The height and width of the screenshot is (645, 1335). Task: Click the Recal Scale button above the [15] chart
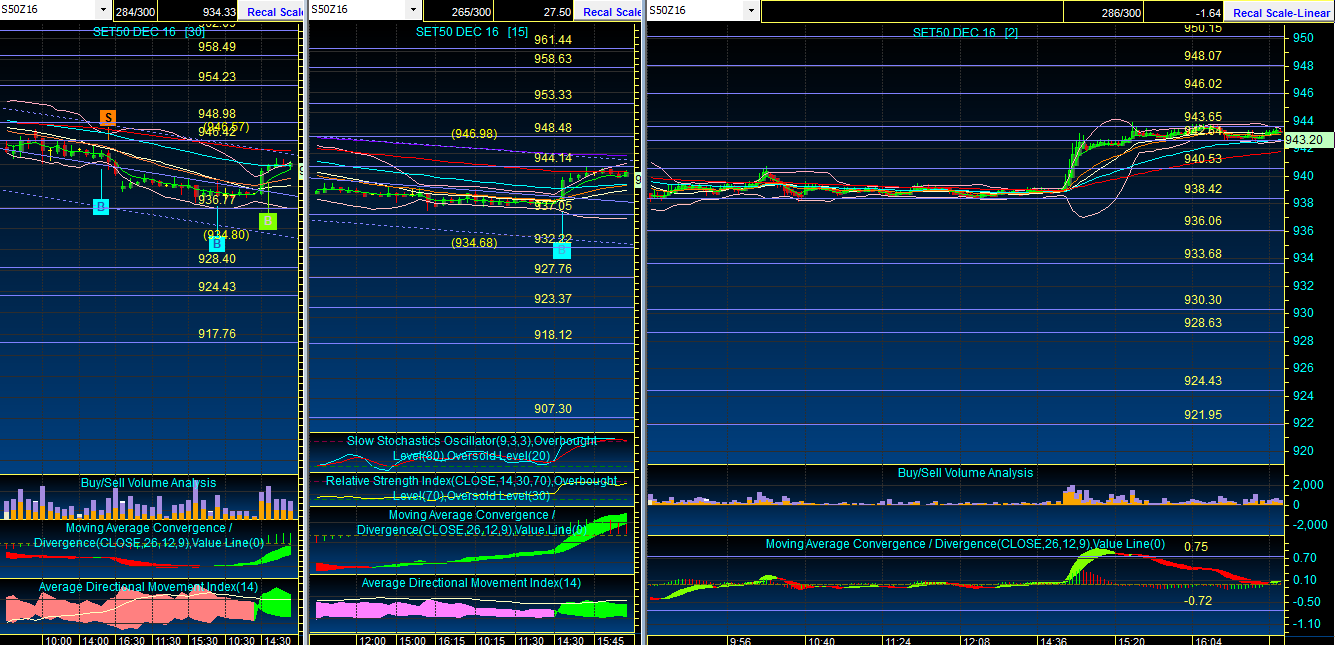coord(611,12)
